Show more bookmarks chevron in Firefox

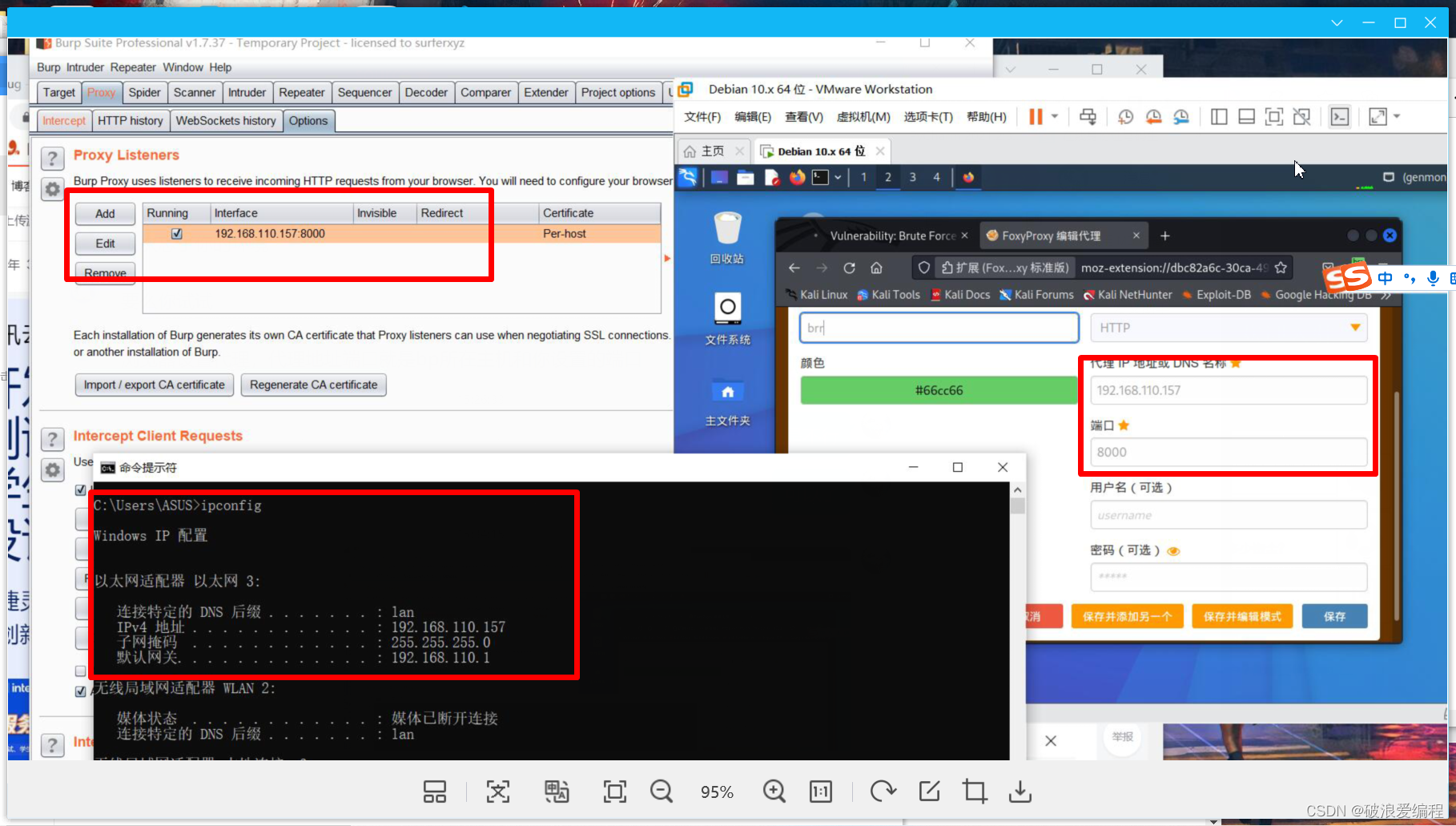pos(1386,295)
